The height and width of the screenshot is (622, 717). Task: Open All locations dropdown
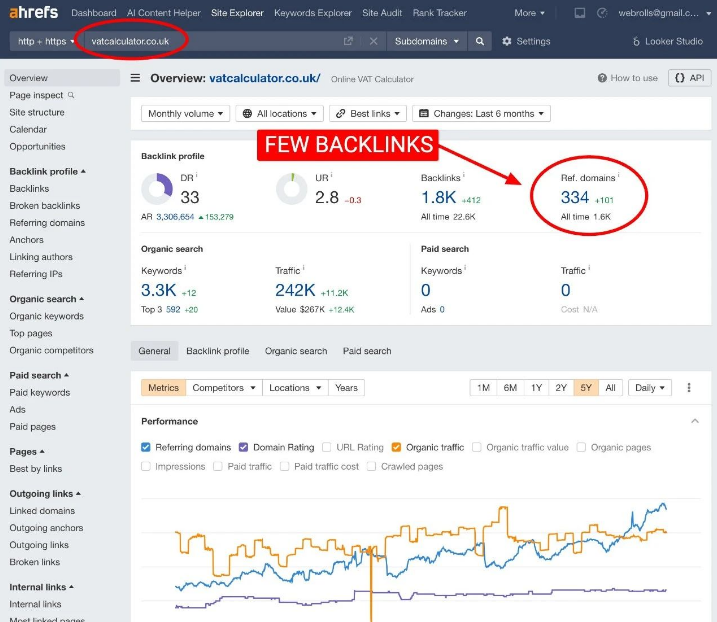pyautogui.click(x=279, y=113)
